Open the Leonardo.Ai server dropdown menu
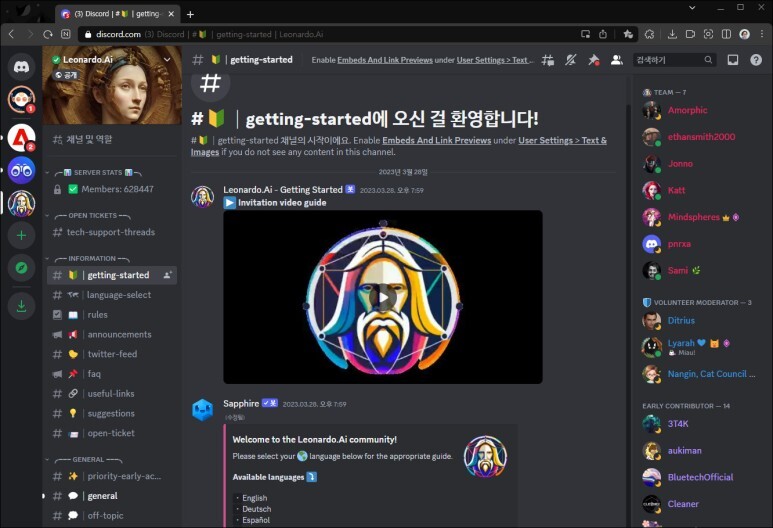Image resolution: width=773 pixels, height=528 pixels. click(x=167, y=60)
